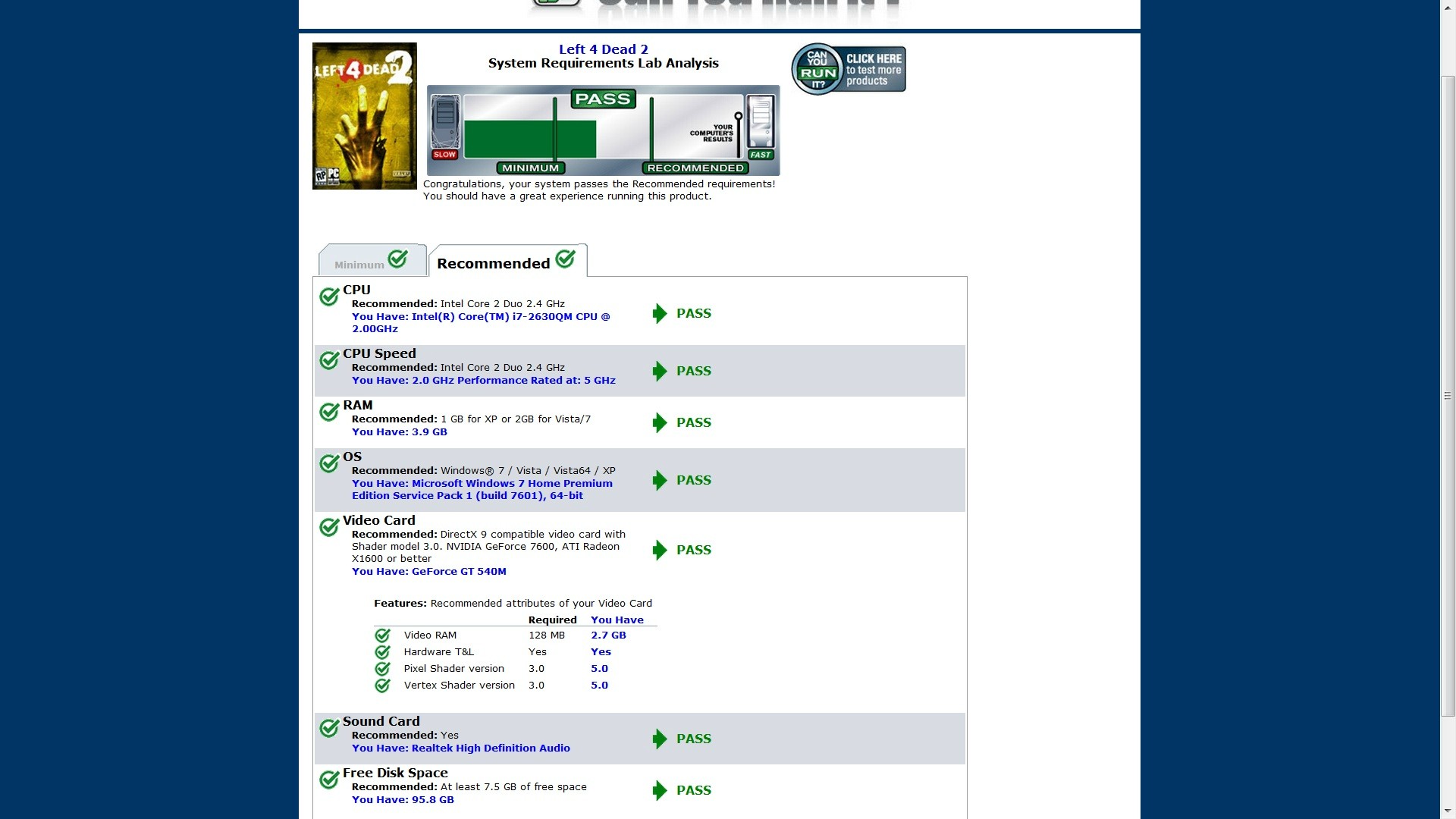The image size is (1456, 819).
Task: Click the 'You Have: 95.8 GB' disk value
Action: [403, 800]
